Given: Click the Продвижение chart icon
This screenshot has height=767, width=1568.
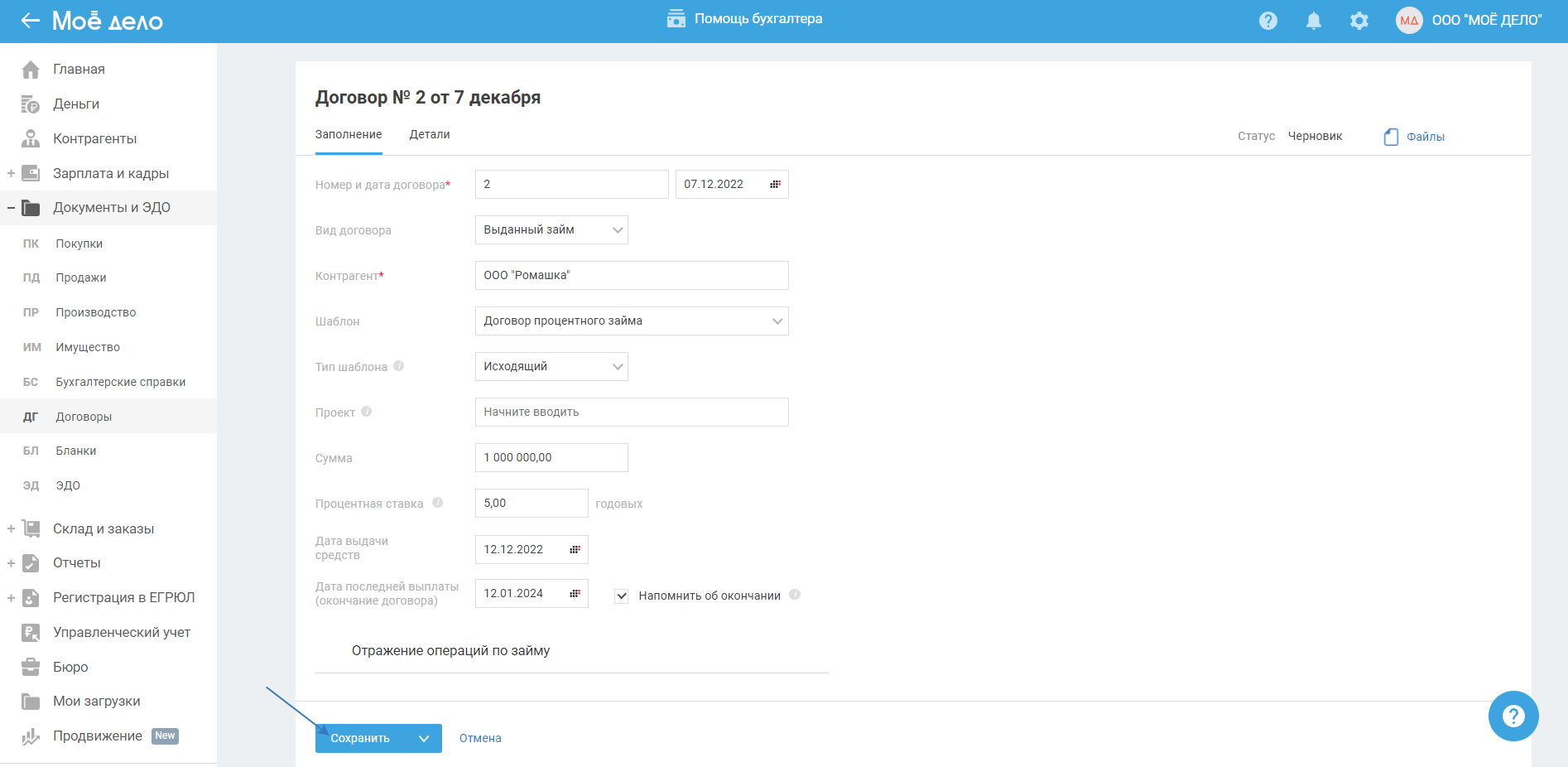Looking at the screenshot, I should pos(31,736).
